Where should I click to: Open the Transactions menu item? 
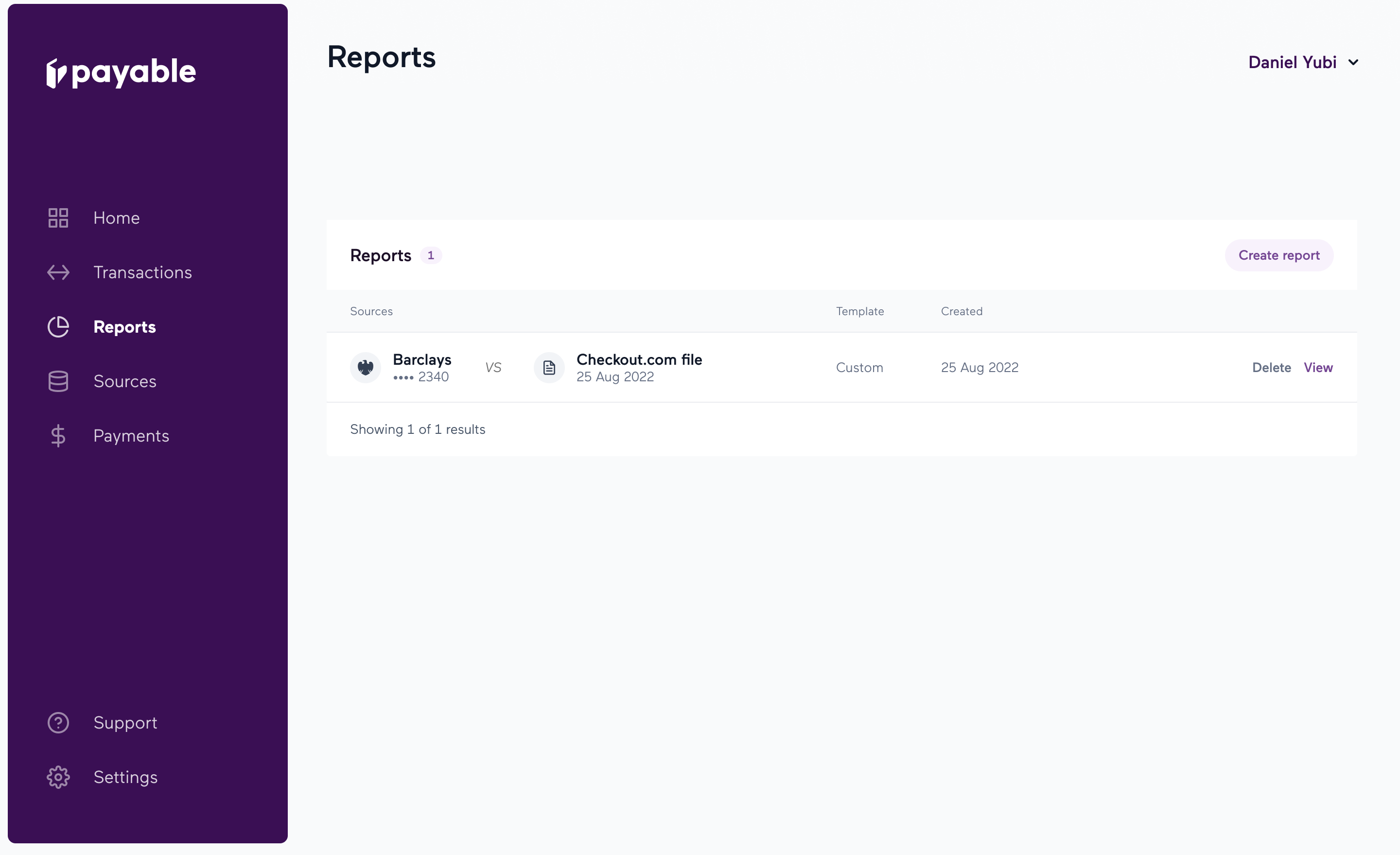tap(142, 272)
